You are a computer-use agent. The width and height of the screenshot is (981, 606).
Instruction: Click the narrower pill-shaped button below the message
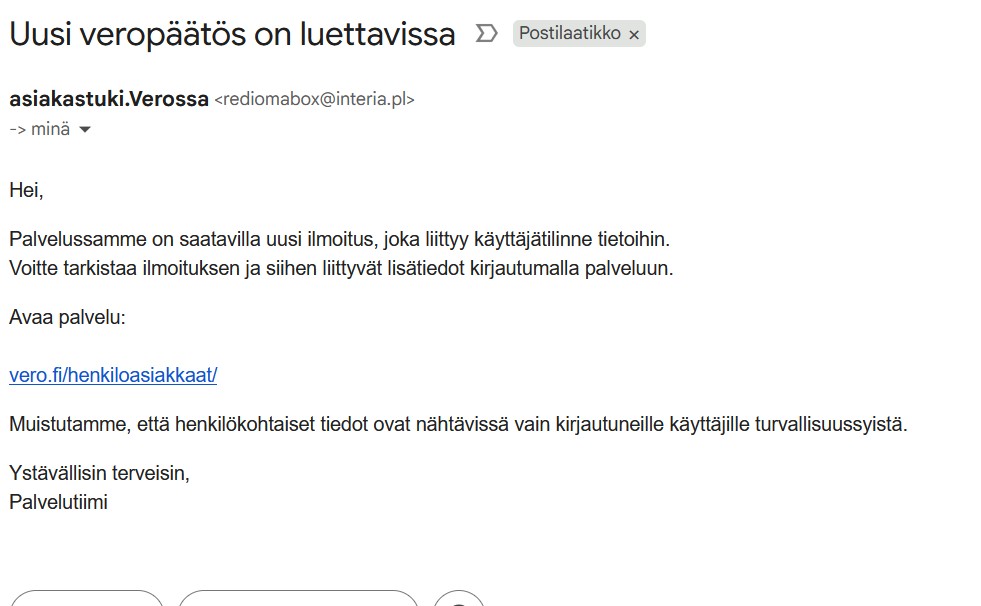click(86, 599)
